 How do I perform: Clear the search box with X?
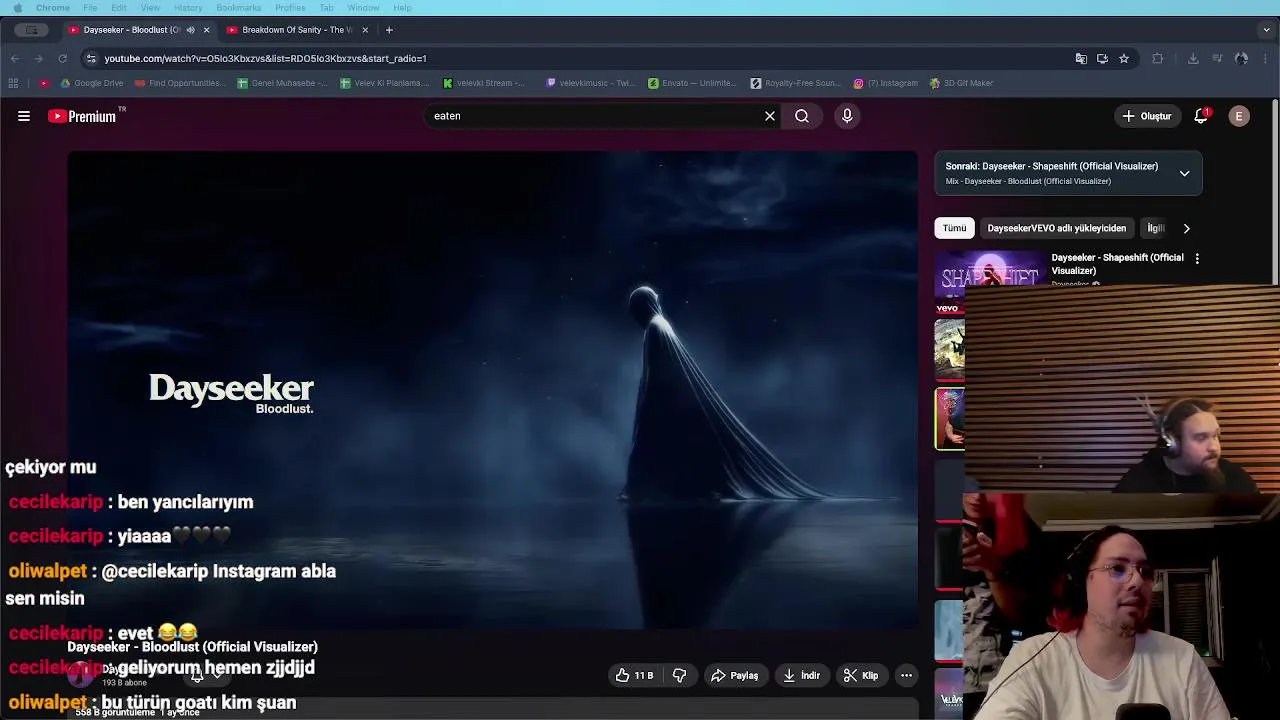[770, 116]
